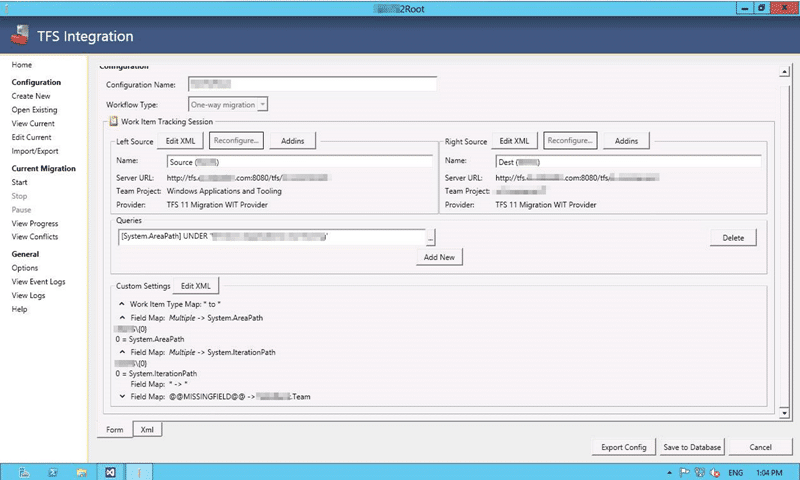Edit the Right Source Name field

pyautogui.click(x=628, y=162)
